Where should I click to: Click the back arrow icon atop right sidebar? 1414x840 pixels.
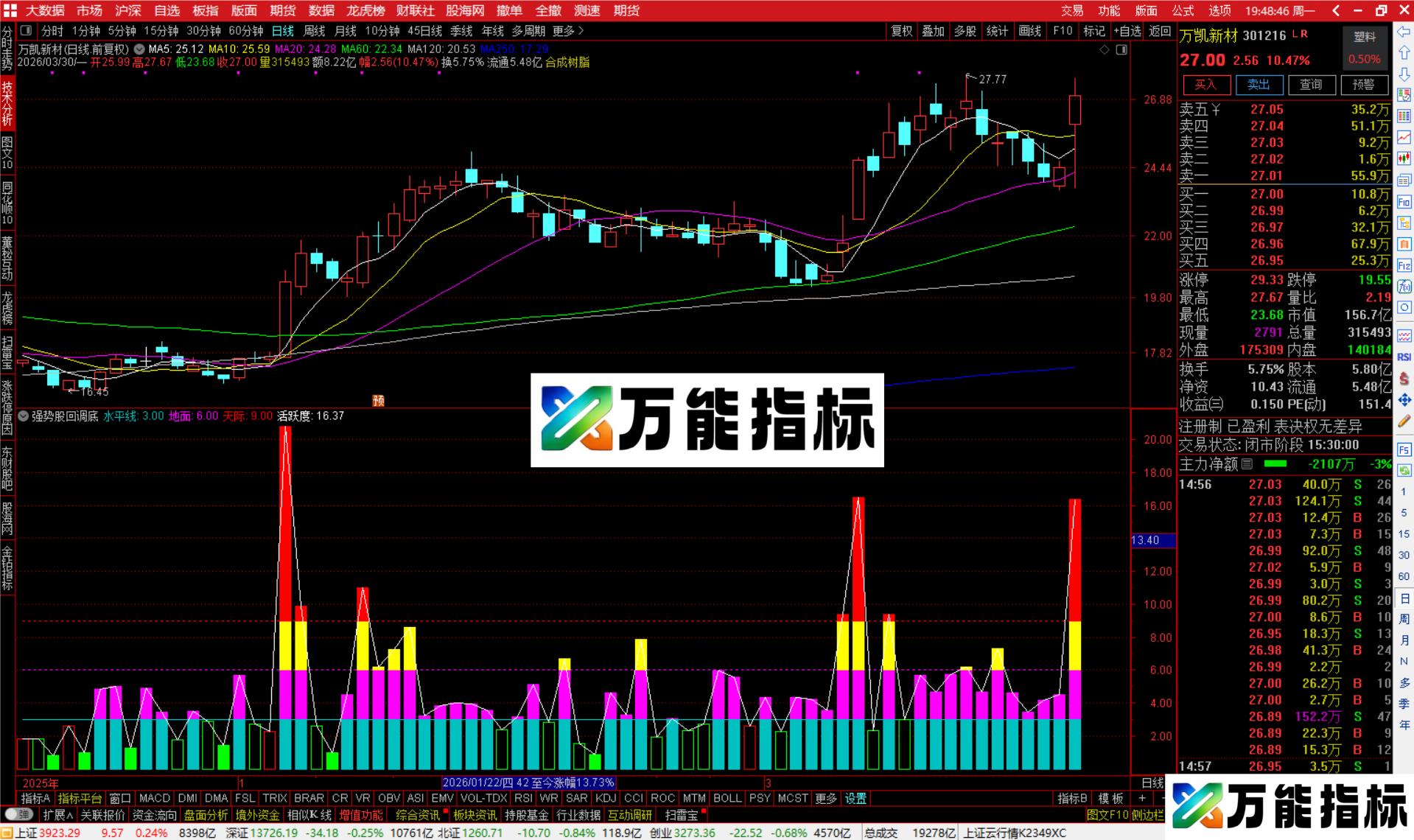[x=1404, y=31]
